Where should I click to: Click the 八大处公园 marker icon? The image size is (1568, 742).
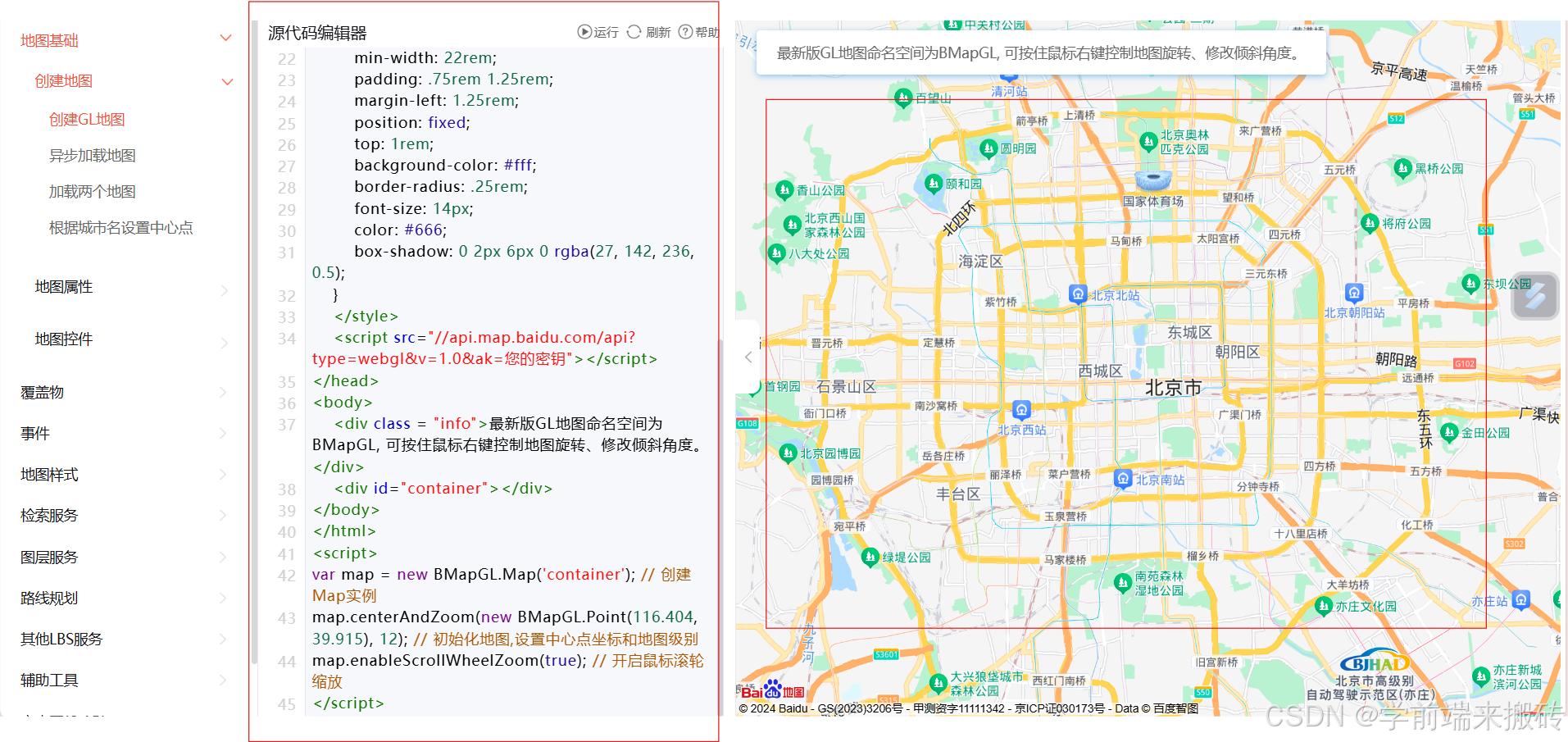click(x=776, y=253)
